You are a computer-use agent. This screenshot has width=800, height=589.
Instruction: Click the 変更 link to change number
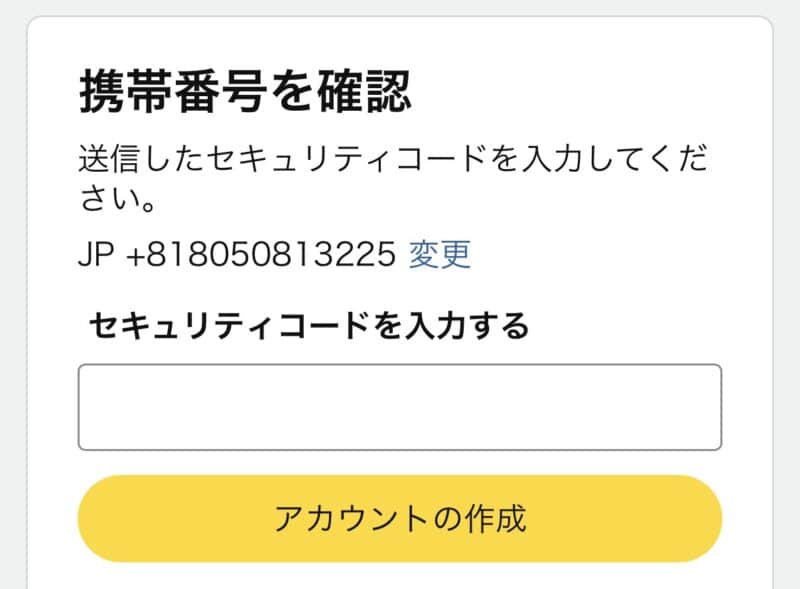tap(439, 255)
